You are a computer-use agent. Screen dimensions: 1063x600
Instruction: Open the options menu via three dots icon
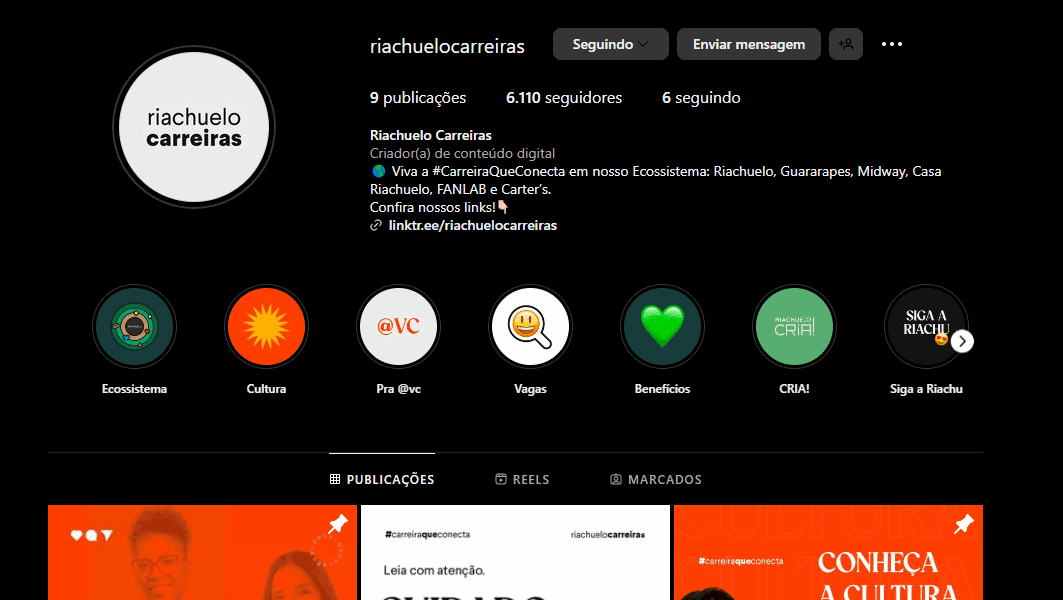point(891,44)
